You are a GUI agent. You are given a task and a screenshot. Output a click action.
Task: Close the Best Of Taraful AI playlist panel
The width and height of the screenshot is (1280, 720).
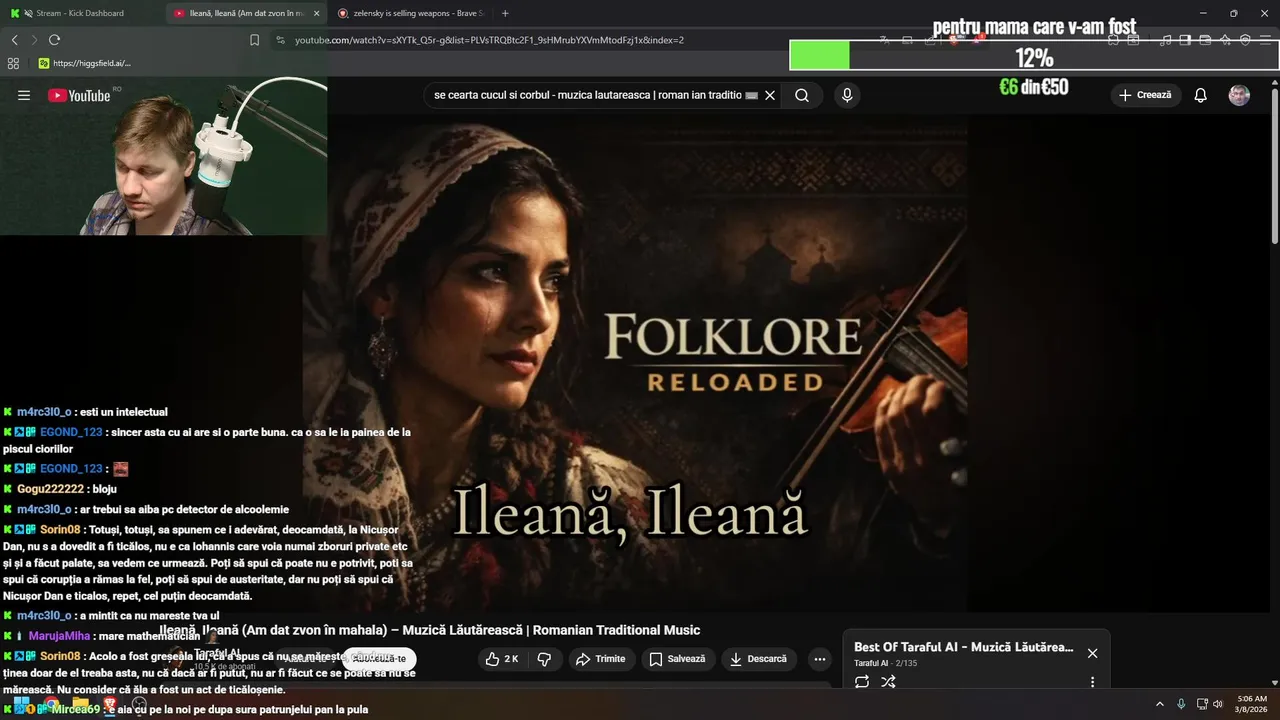click(1092, 653)
